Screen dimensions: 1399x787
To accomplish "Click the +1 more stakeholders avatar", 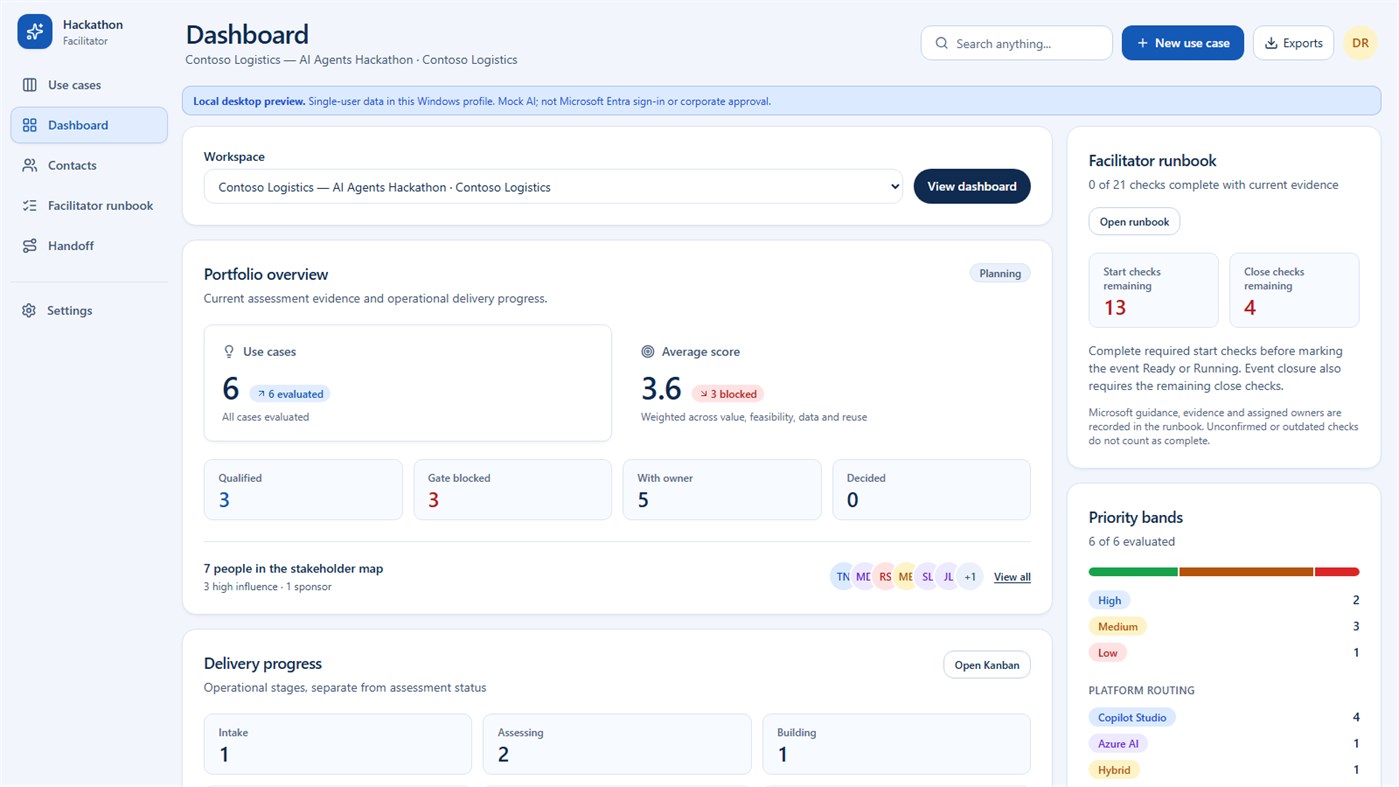I will coord(970,576).
